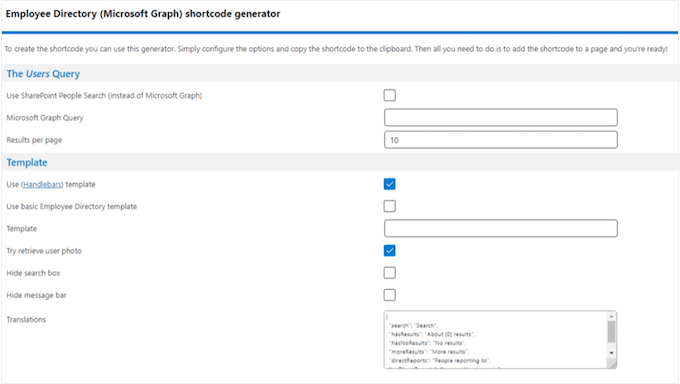Click the Results per page label
Viewport: 680px width, 384px height.
[34, 140]
